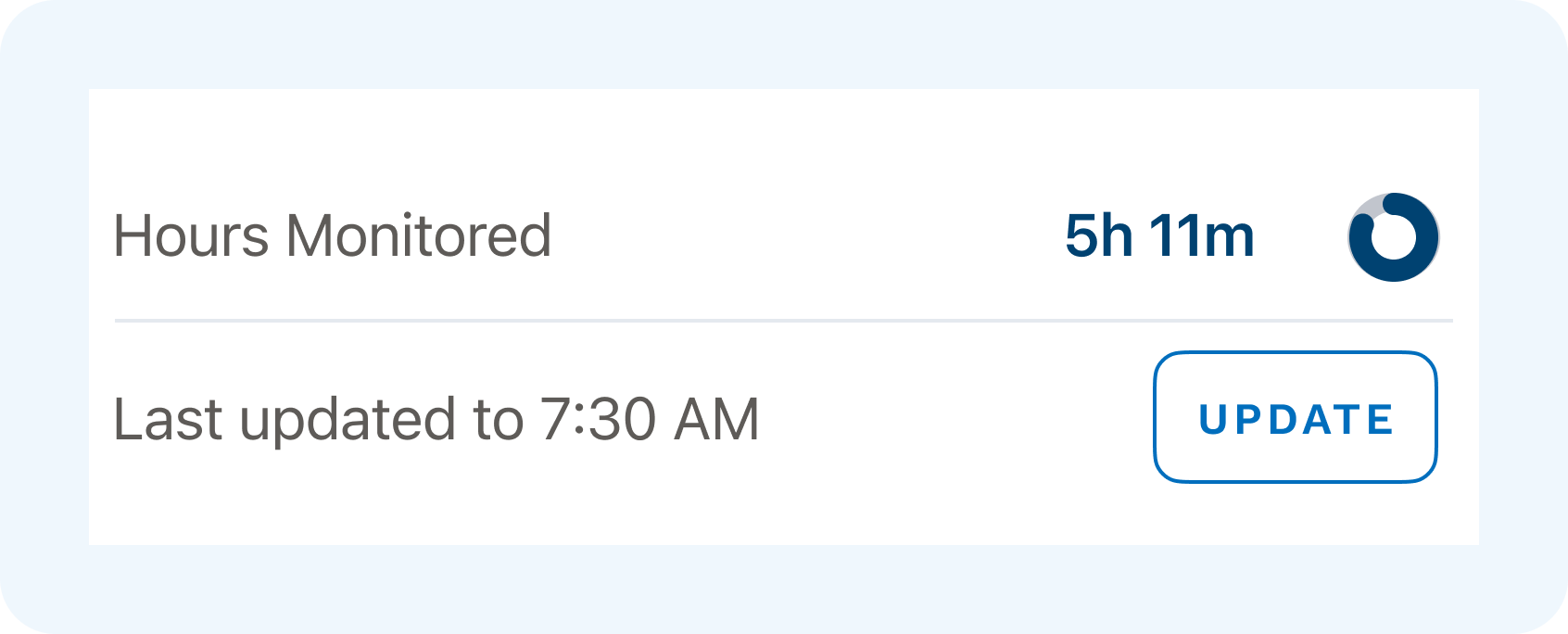Viewport: 1568px width, 634px height.
Task: Click the rounded dot end of the progress arc
Action: pyautogui.click(x=1362, y=222)
